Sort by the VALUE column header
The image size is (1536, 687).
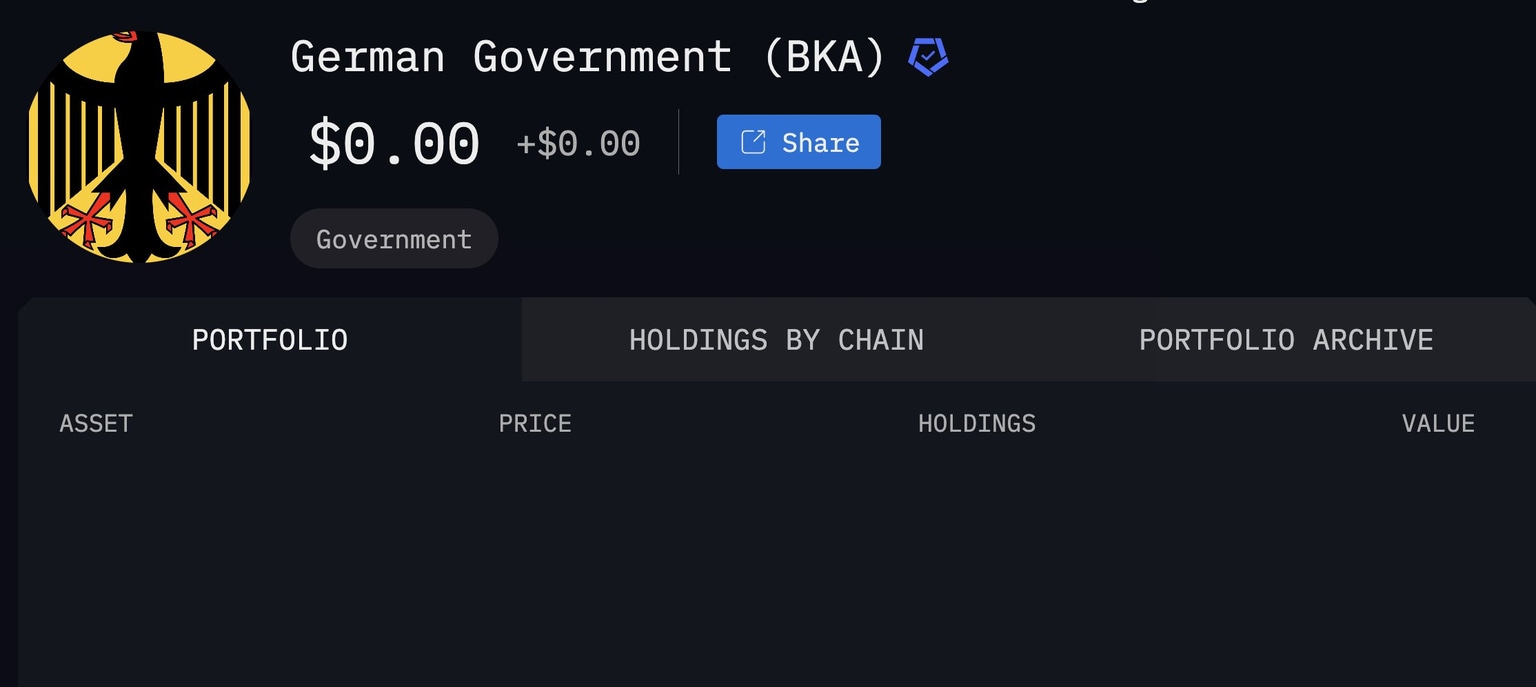coord(1438,423)
